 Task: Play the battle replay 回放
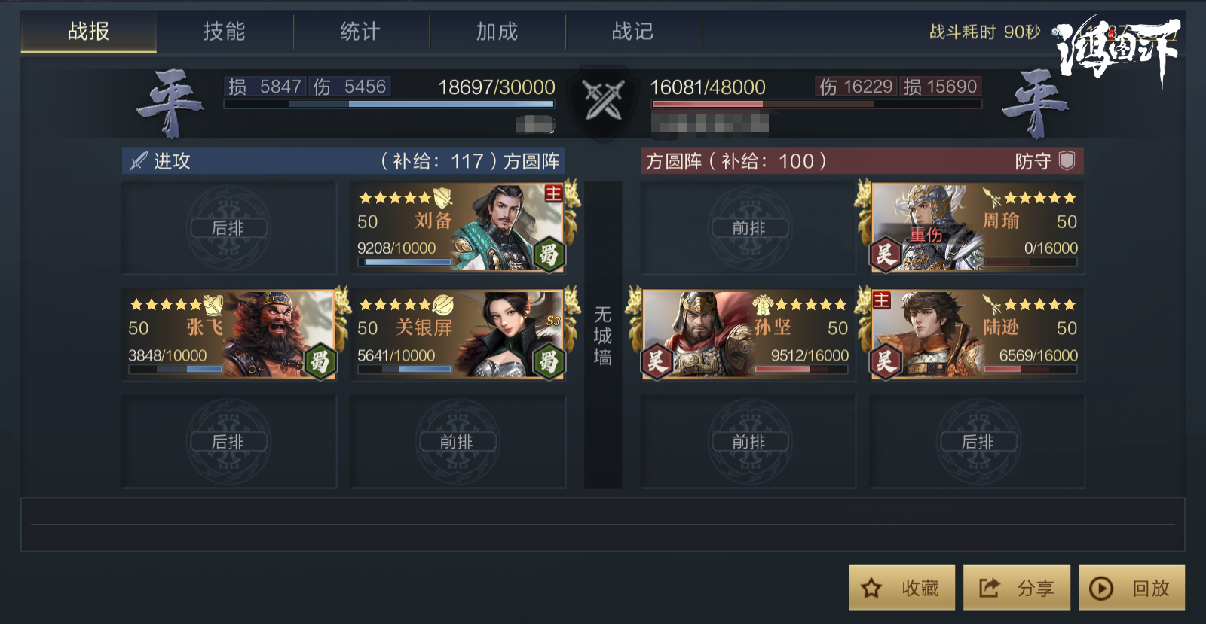(1132, 588)
